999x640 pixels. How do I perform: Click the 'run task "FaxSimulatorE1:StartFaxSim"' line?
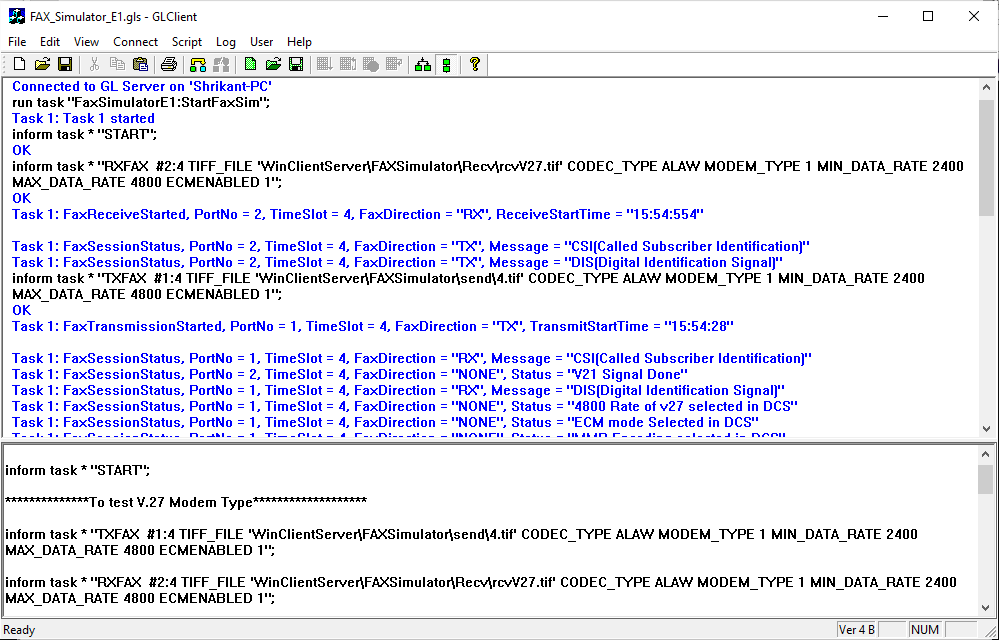[141, 102]
